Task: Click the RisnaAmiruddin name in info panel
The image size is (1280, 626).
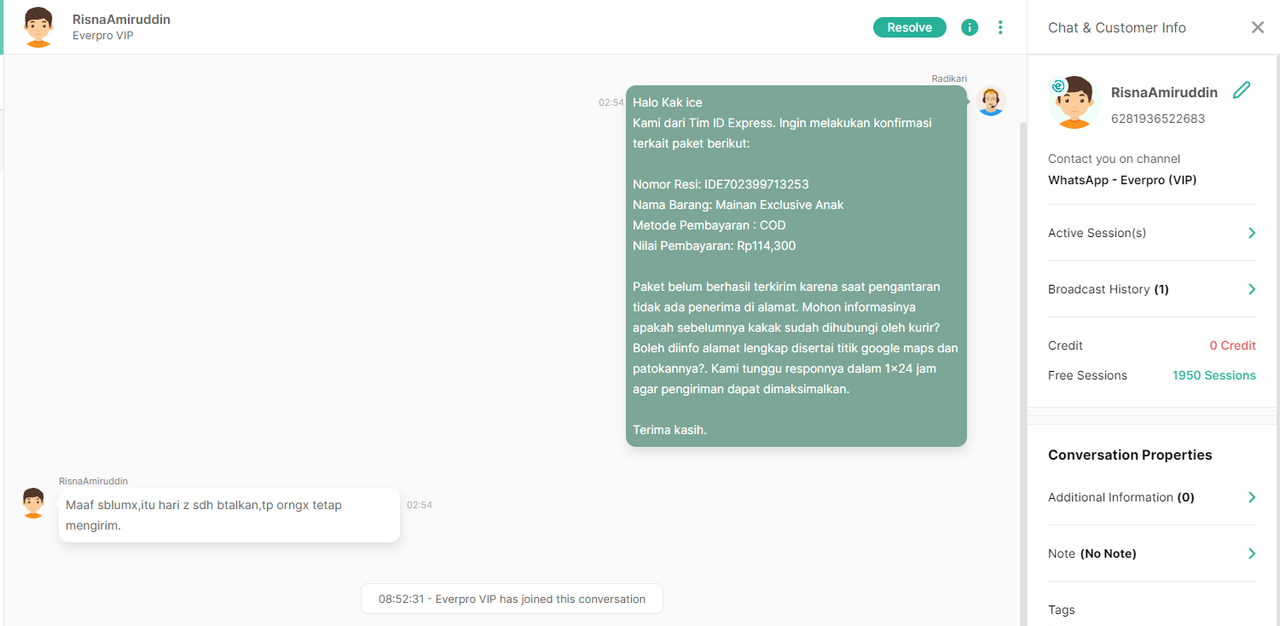Action: pos(1164,92)
